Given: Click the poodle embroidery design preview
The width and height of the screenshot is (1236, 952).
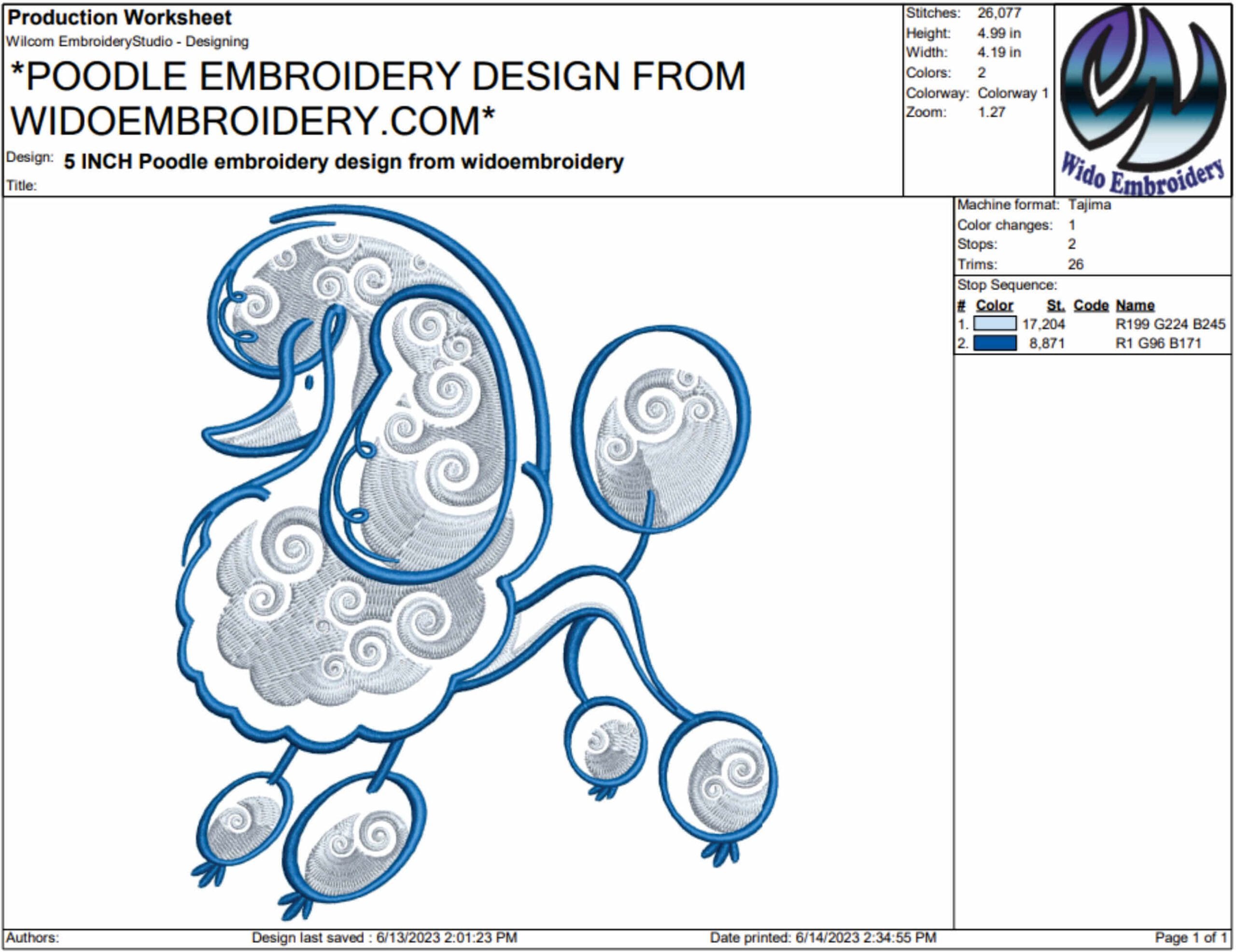Looking at the screenshot, I should click(x=478, y=562).
